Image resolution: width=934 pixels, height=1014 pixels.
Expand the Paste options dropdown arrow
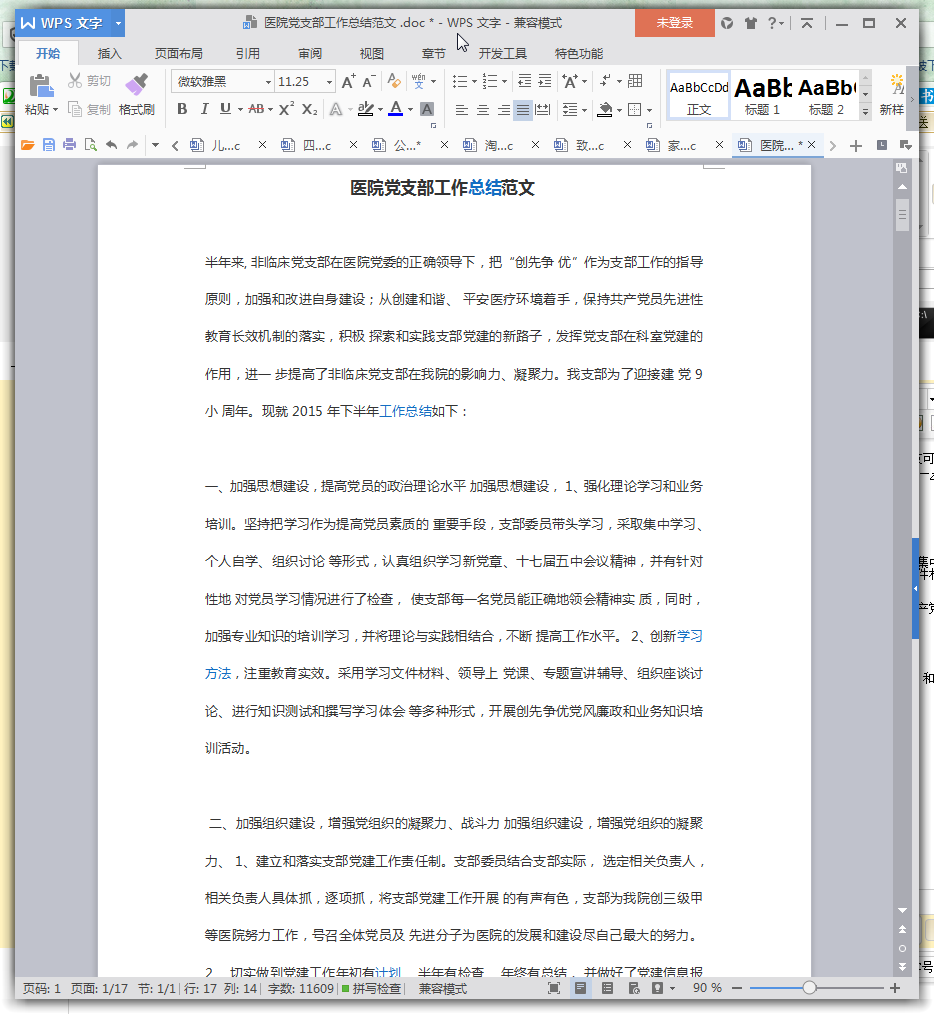click(56, 109)
